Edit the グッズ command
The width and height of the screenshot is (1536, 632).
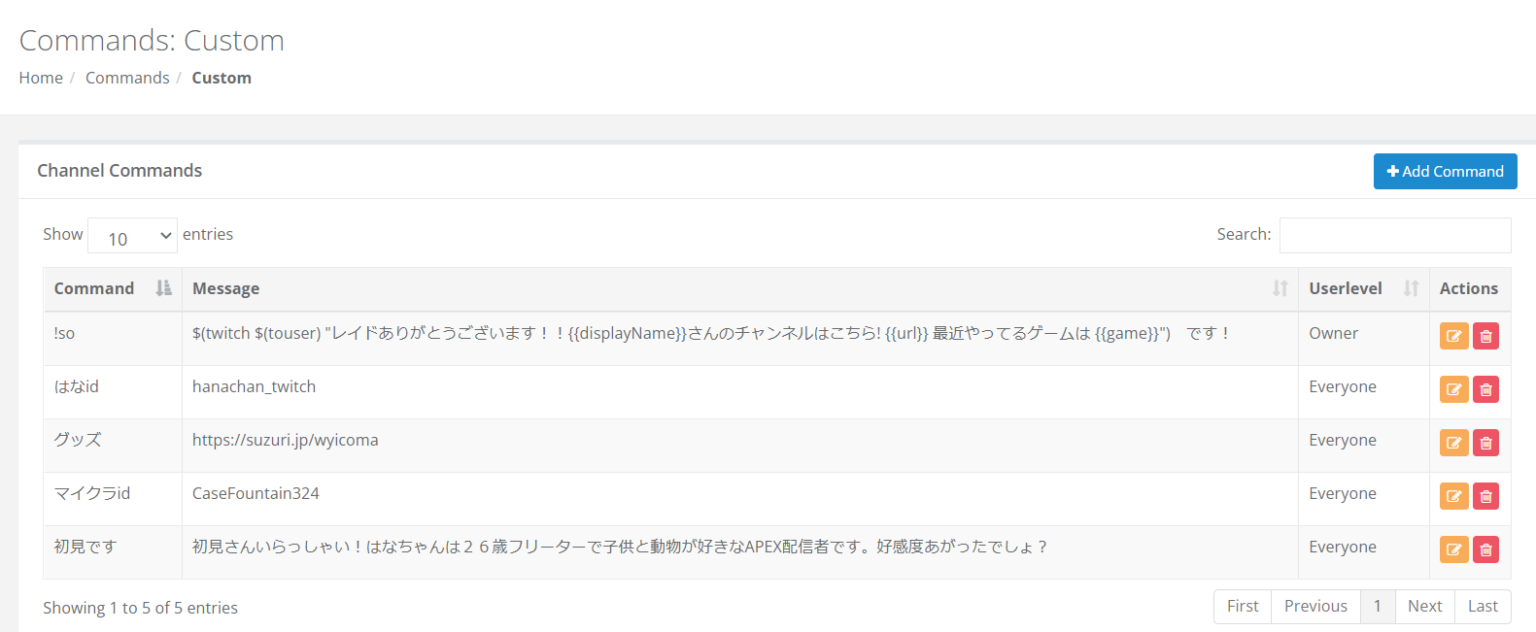1453,442
